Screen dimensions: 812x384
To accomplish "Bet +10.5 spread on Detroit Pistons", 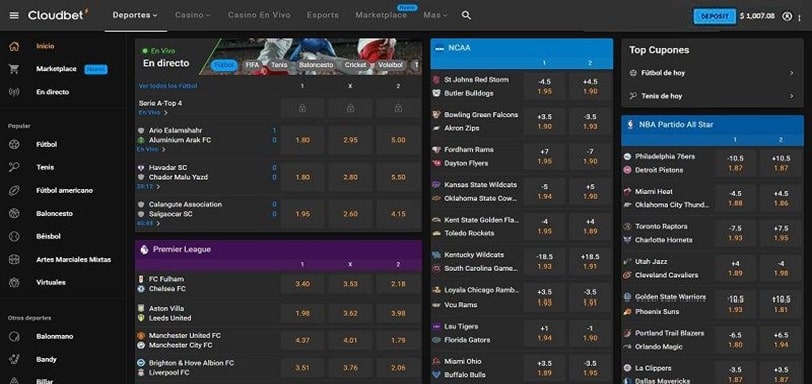I will pyautogui.click(x=780, y=163).
